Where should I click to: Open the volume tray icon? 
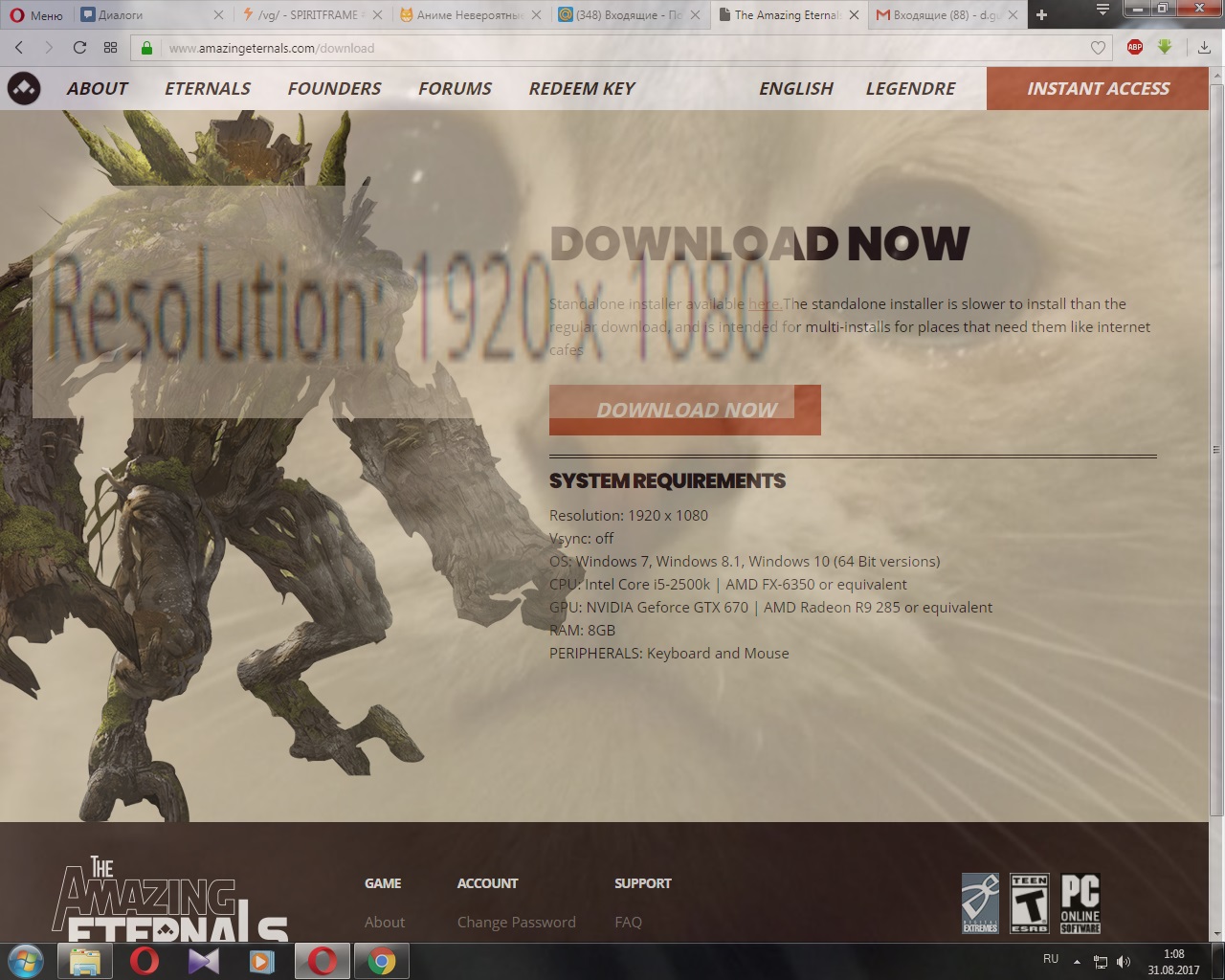[1124, 962]
